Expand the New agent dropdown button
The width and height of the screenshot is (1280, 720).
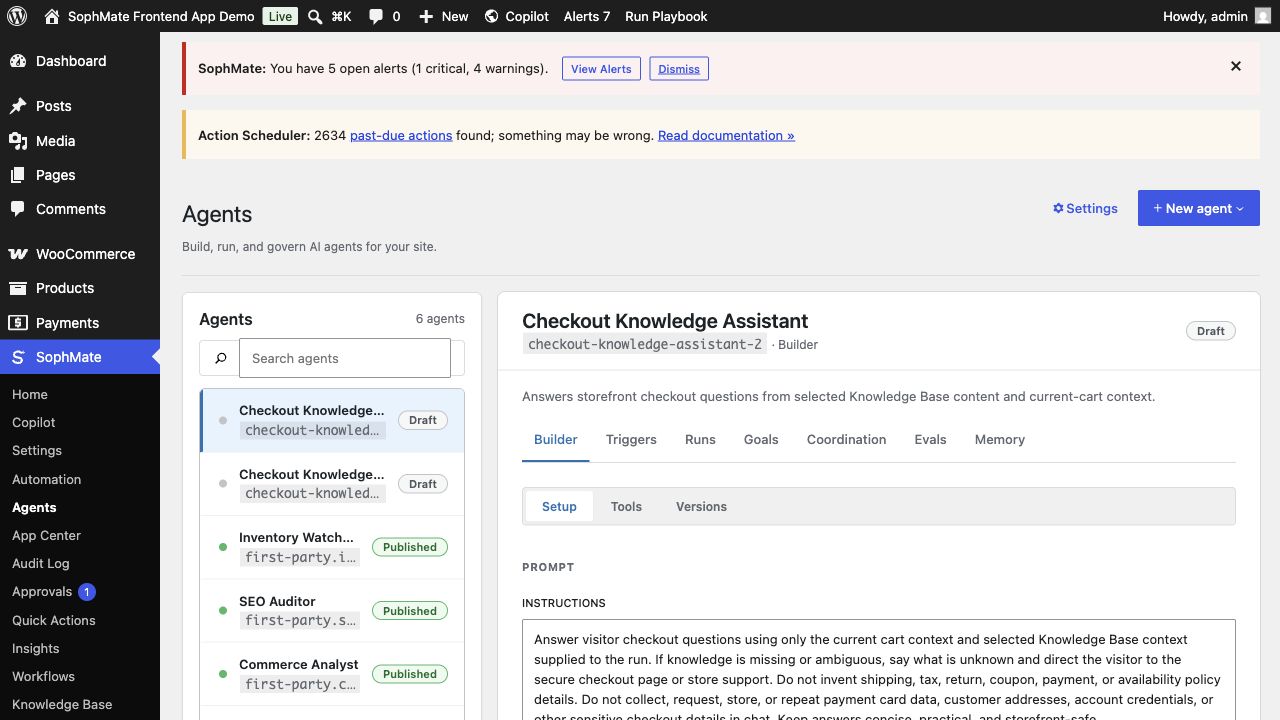coord(1199,208)
